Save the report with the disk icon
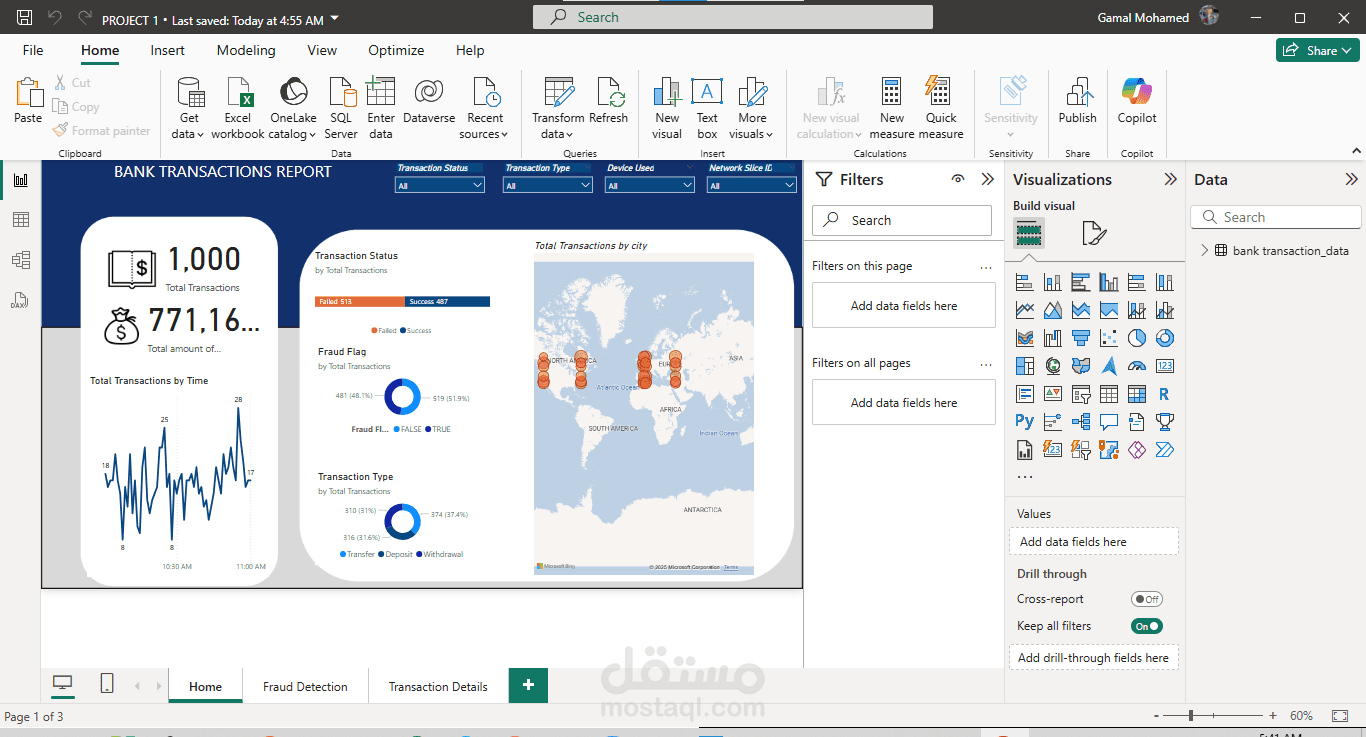 [x=24, y=18]
